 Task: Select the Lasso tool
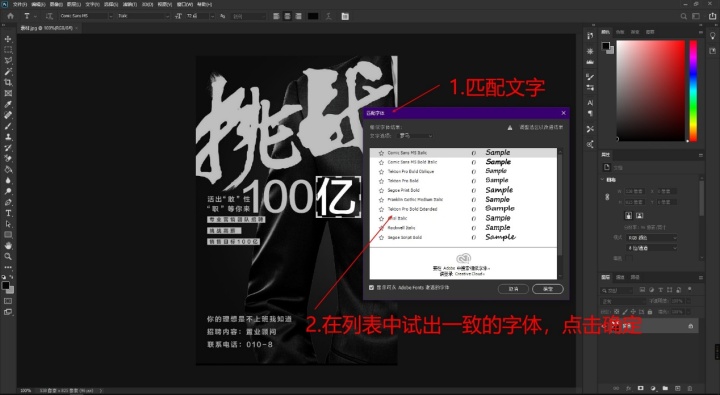[x=8, y=61]
